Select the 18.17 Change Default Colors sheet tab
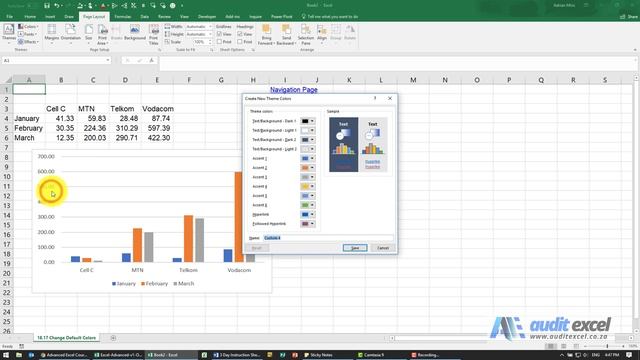This screenshot has width=640, height=360. tap(66, 338)
